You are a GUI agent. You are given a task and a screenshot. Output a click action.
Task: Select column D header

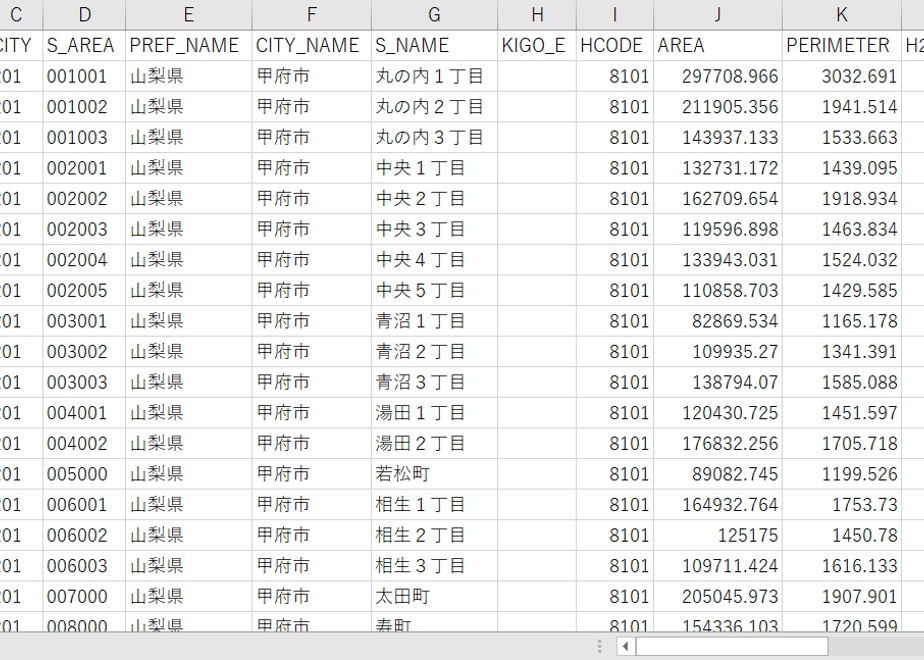coord(84,15)
